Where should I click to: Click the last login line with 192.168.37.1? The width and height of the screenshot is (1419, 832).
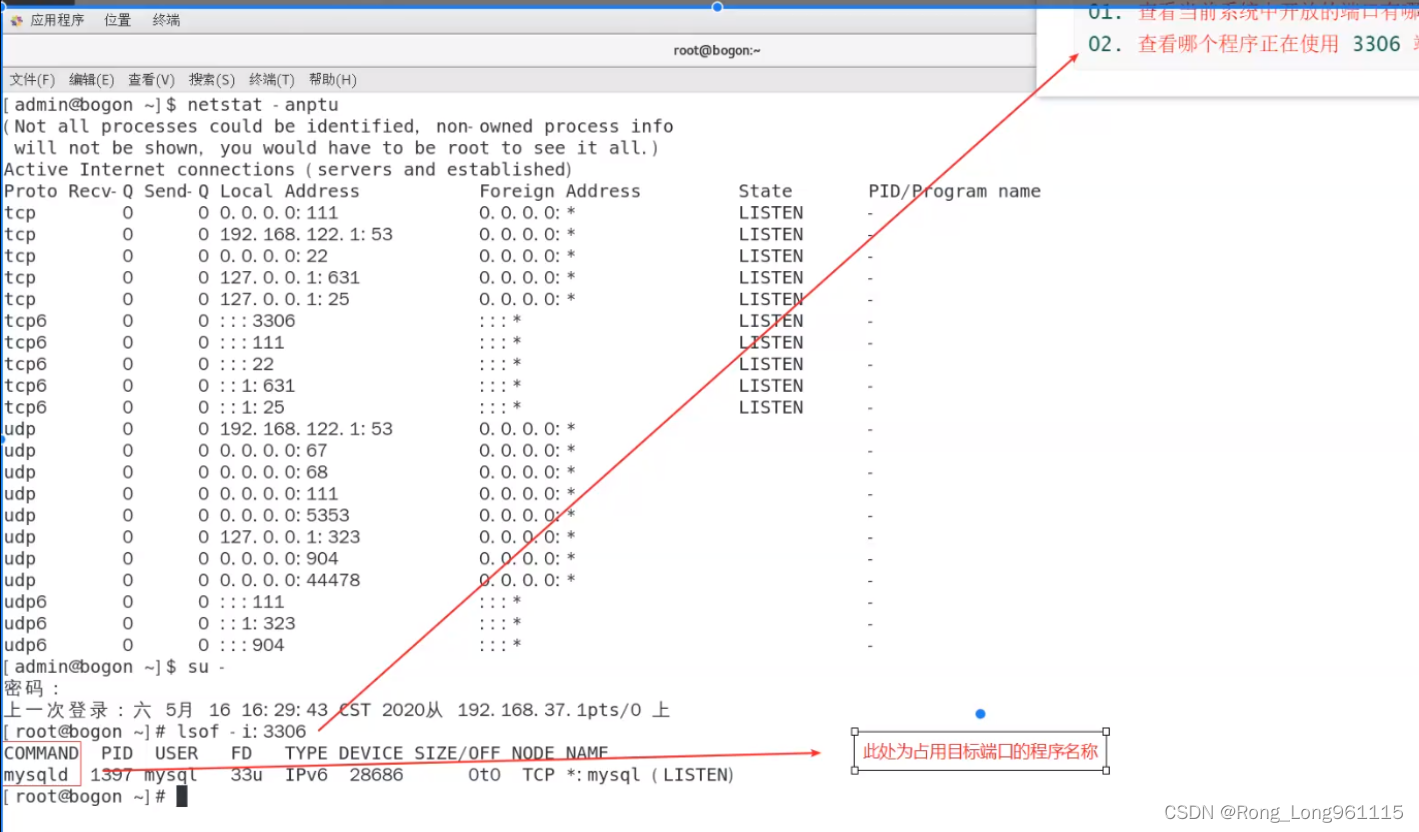coord(337,711)
